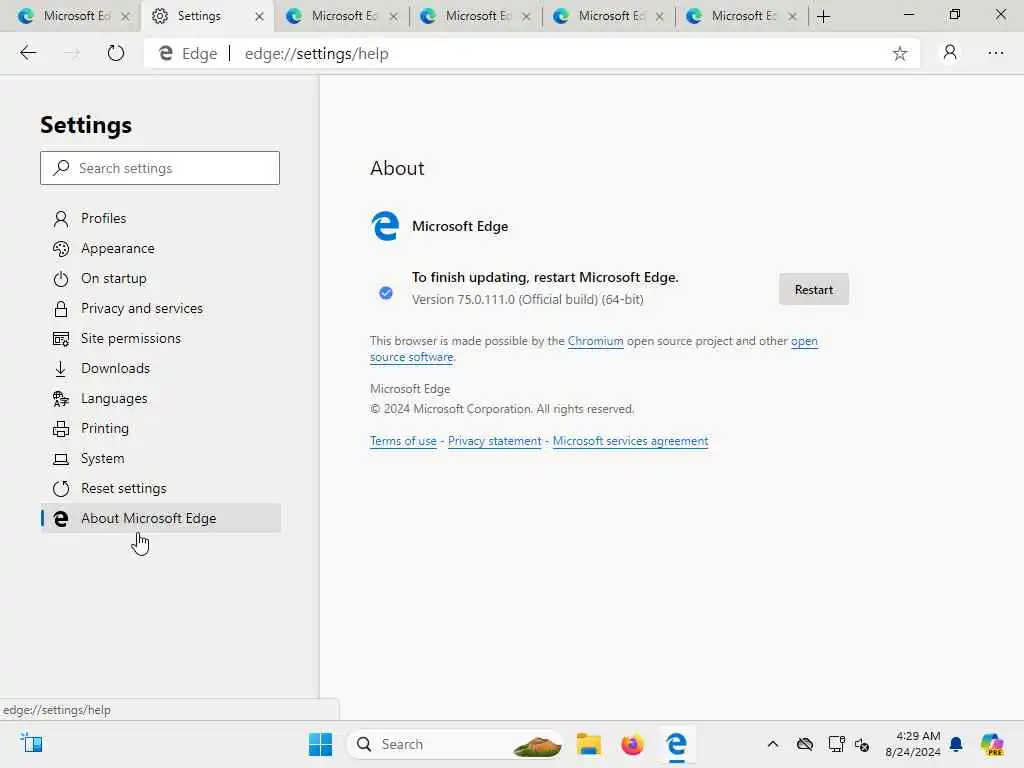1024x768 pixels.
Task: Click the Site permissions icon
Action: (x=61, y=339)
